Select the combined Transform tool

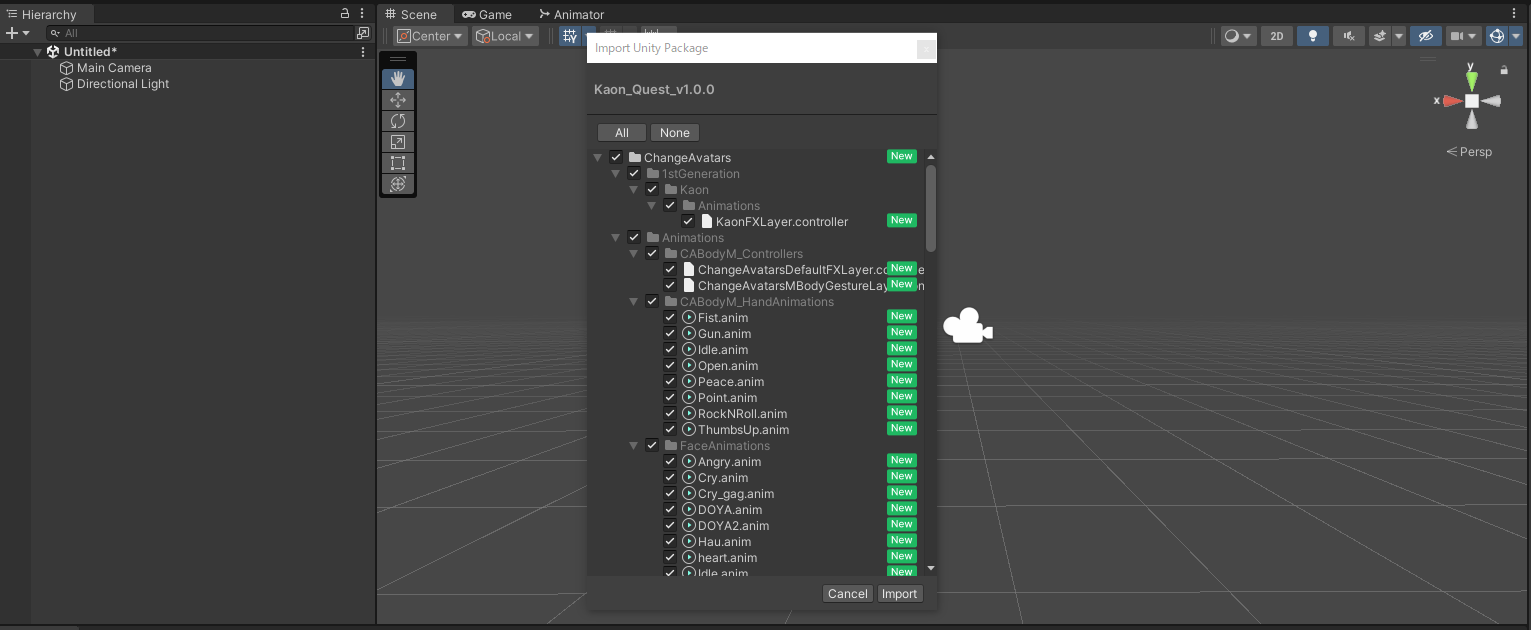[x=398, y=184]
